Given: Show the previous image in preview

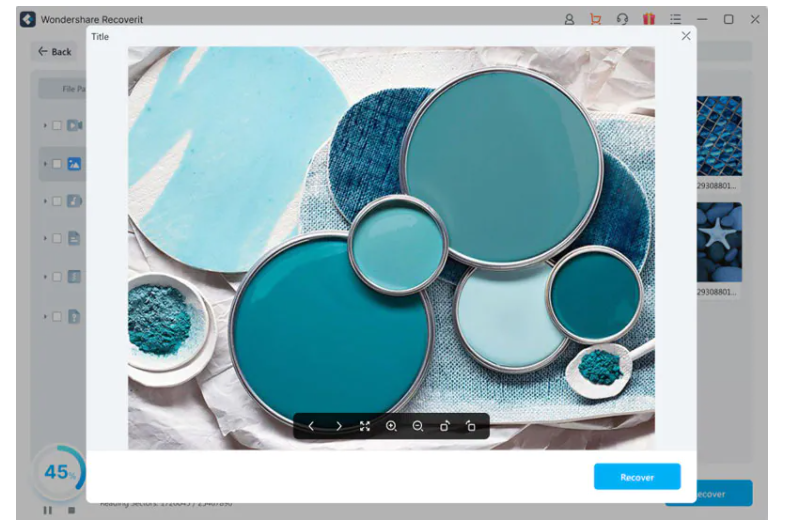Looking at the screenshot, I should [311, 426].
